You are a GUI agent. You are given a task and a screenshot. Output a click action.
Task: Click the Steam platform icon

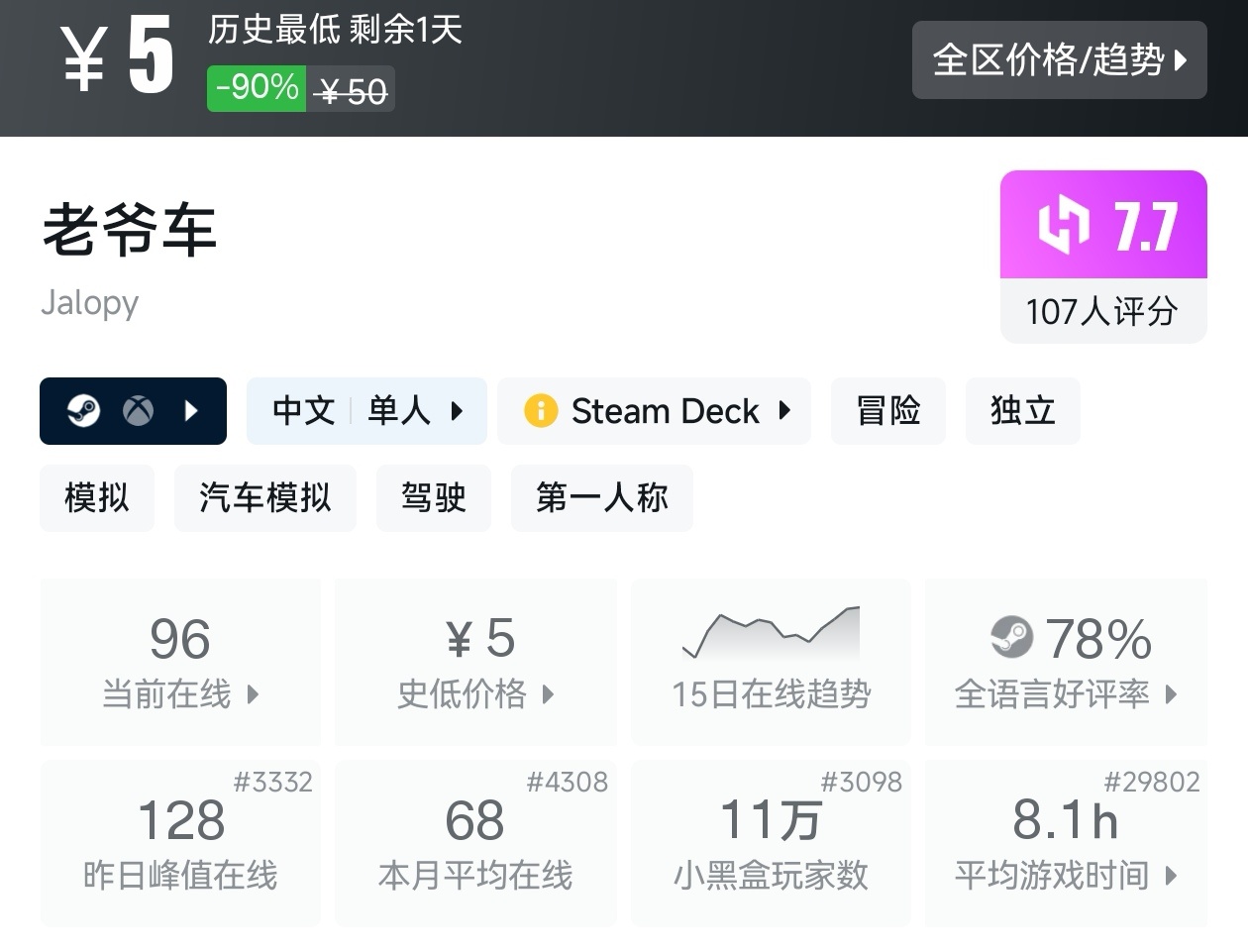pos(84,410)
